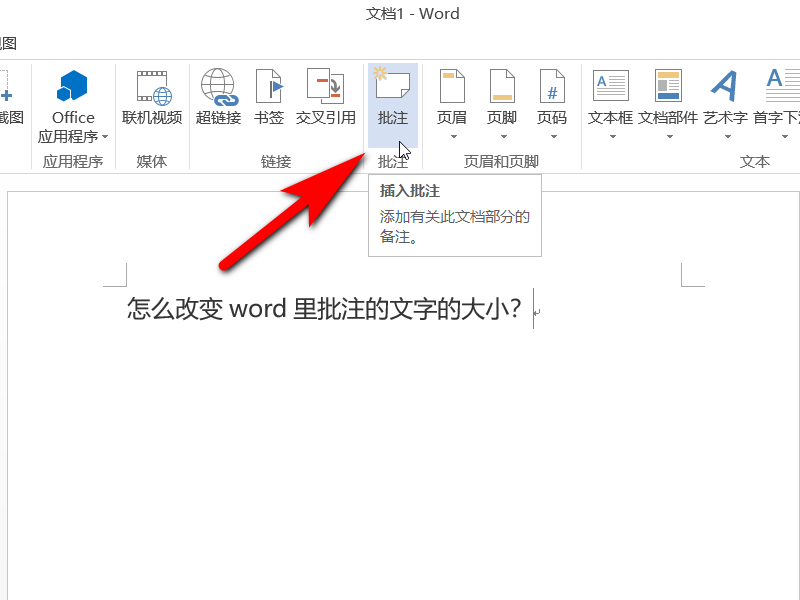Insert a comment (批注) button
The height and width of the screenshot is (600, 800).
(393, 105)
